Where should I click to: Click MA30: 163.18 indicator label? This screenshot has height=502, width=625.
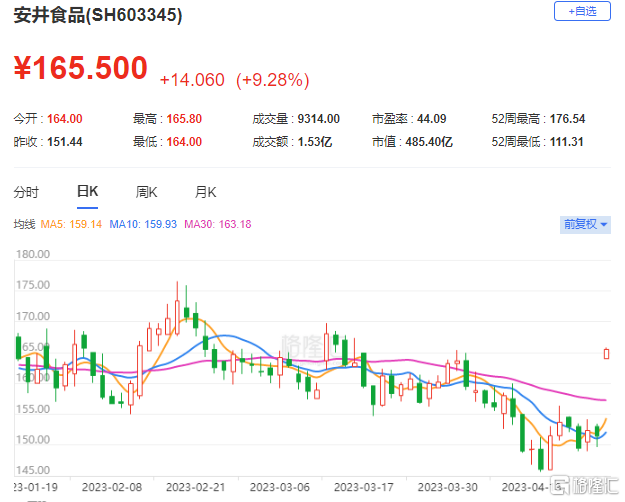(x=218, y=224)
